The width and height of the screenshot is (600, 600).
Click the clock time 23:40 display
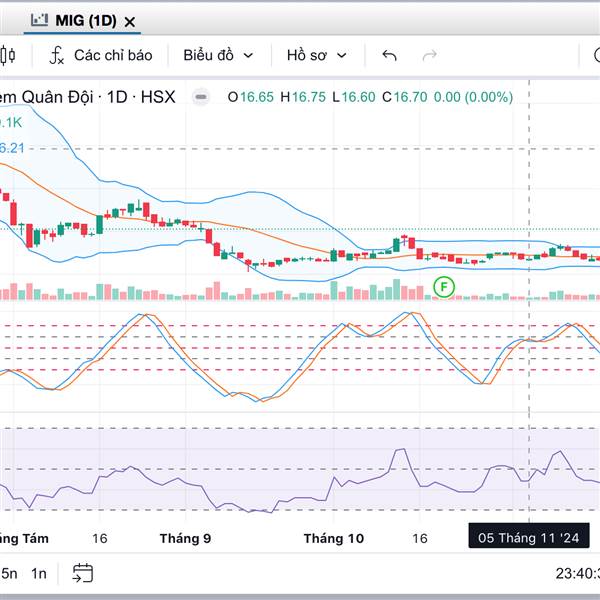(577, 573)
